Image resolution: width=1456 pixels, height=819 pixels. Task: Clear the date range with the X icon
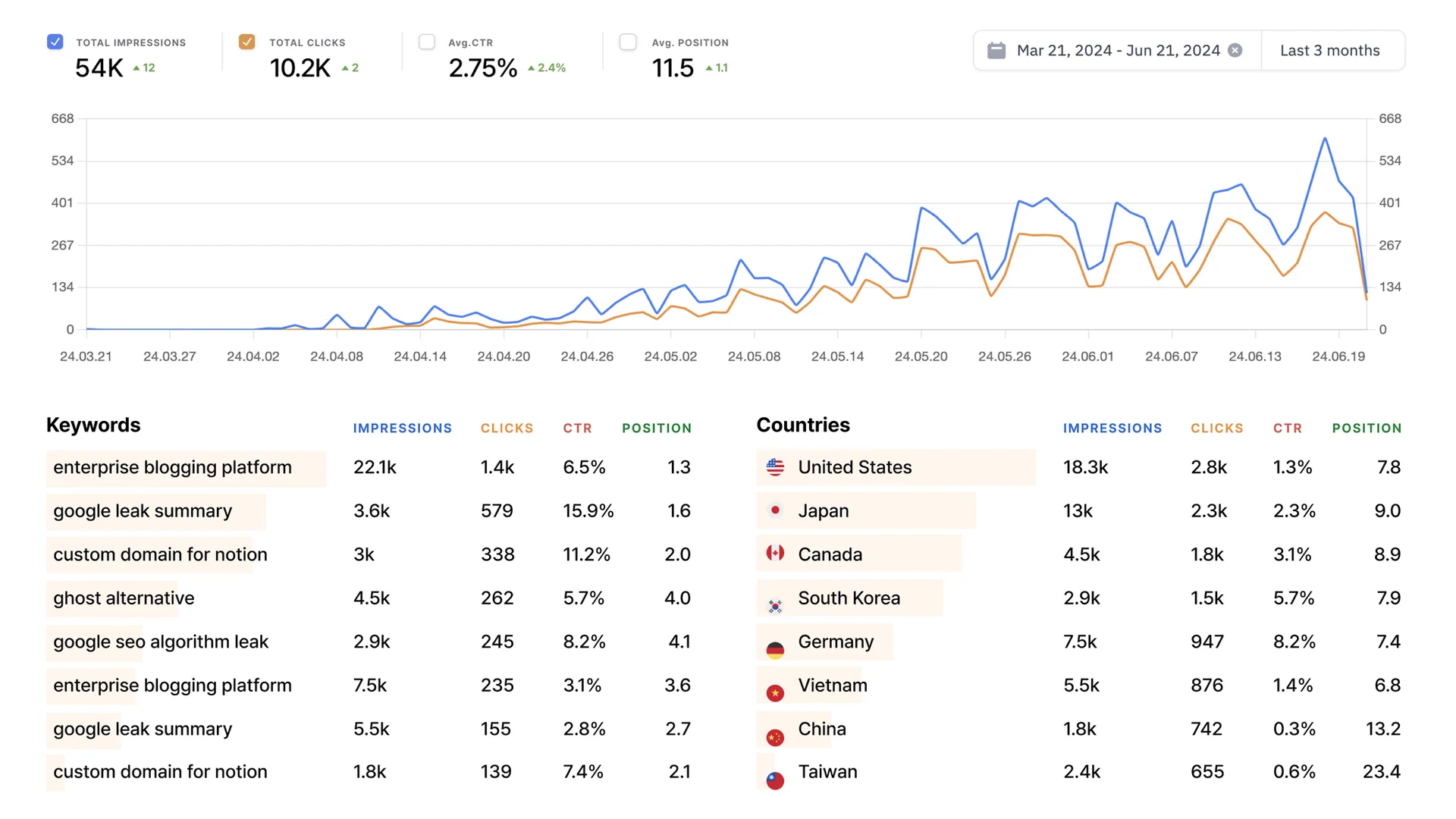1235,50
